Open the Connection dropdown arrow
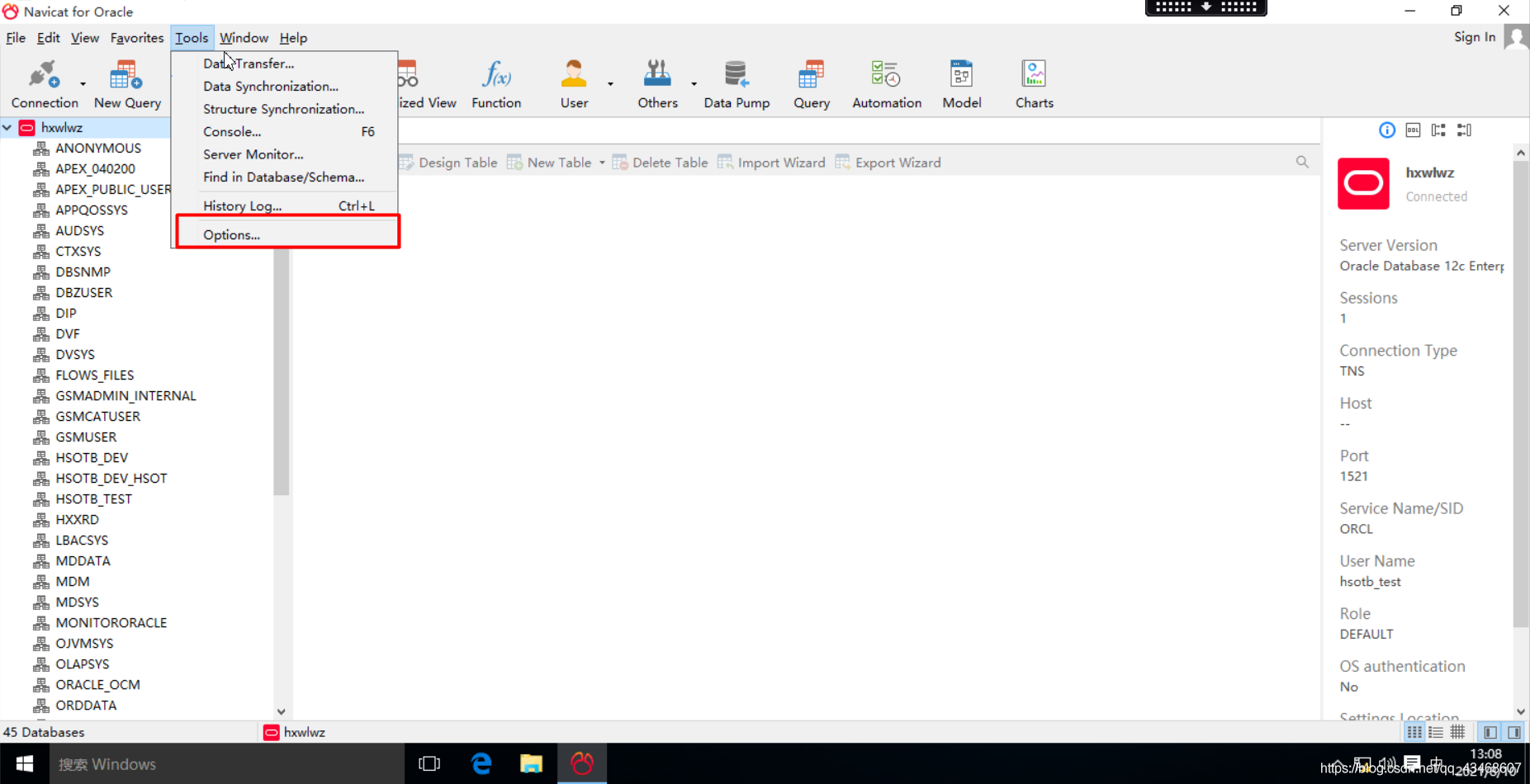 (83, 84)
